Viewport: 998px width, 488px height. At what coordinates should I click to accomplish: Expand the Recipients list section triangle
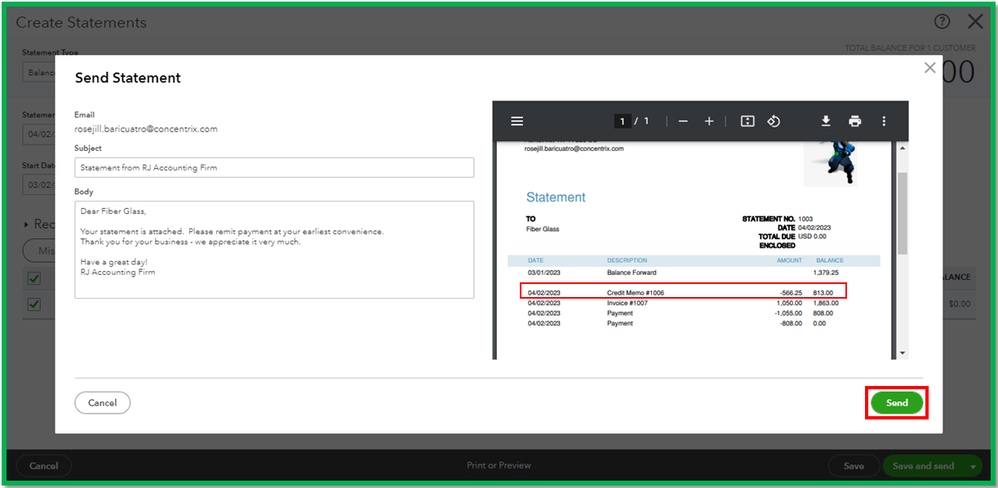click(x=27, y=225)
